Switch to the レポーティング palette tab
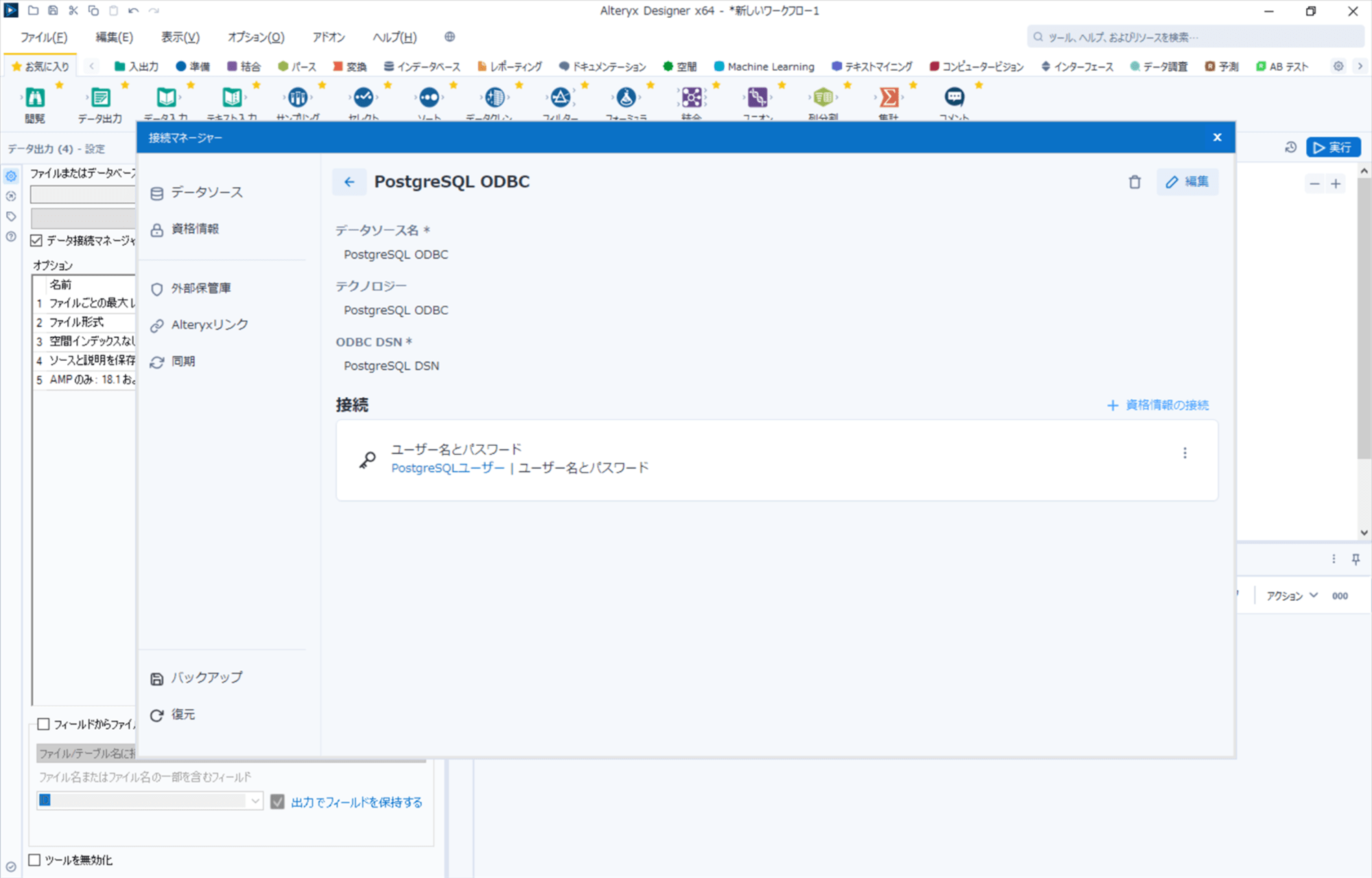Viewport: 1372px width, 878px height. (x=510, y=67)
